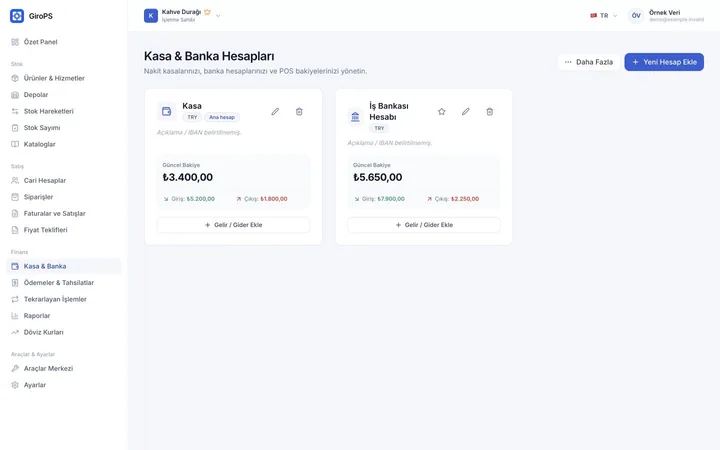Click the GiroPS logo icon

coord(17,16)
